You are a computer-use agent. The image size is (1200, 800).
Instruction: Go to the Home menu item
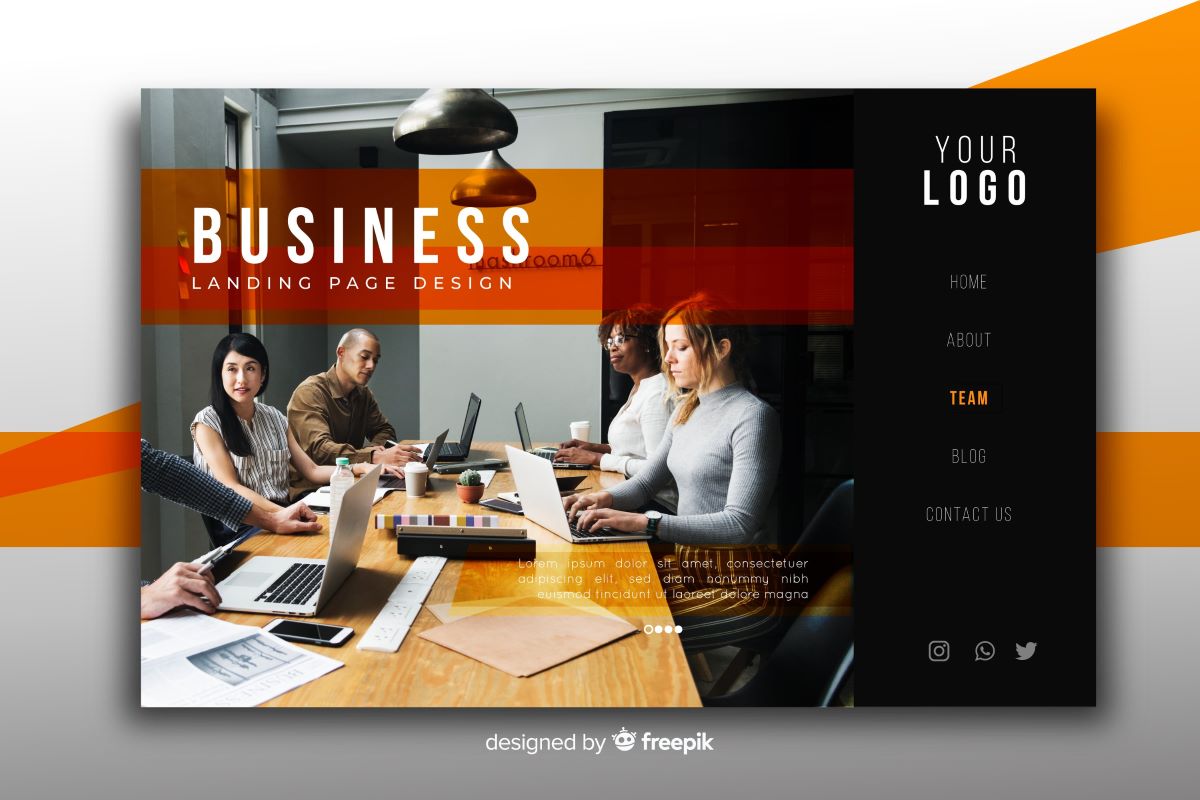click(x=968, y=282)
